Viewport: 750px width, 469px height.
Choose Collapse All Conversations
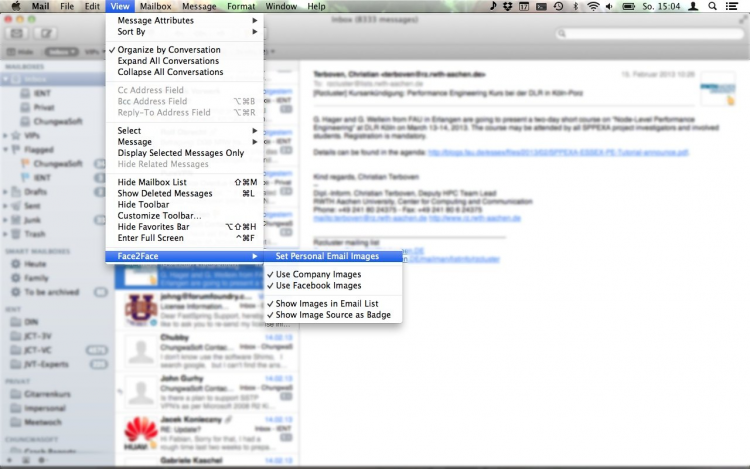click(185, 72)
